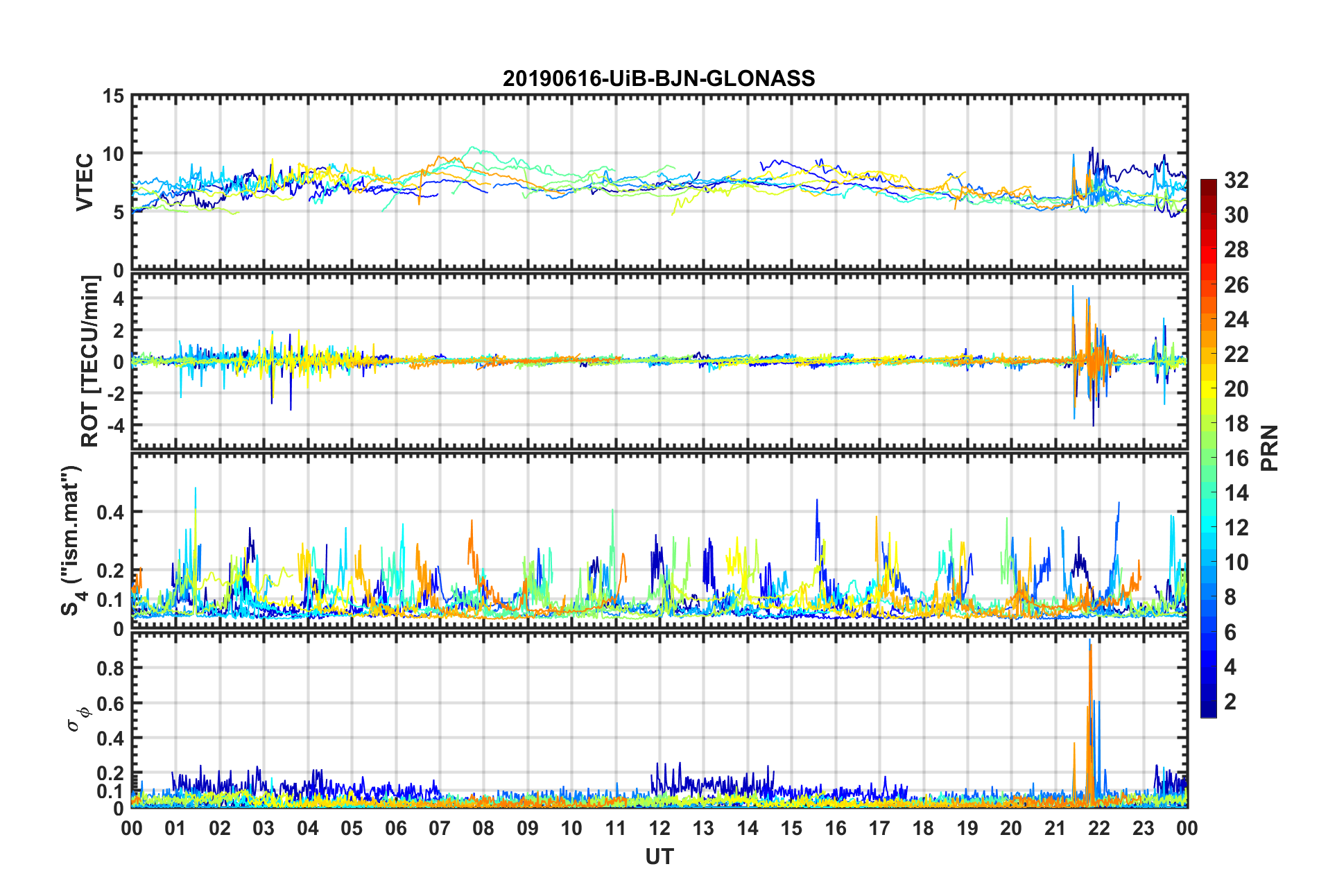Select hour 05 on UT axis

coord(352,828)
